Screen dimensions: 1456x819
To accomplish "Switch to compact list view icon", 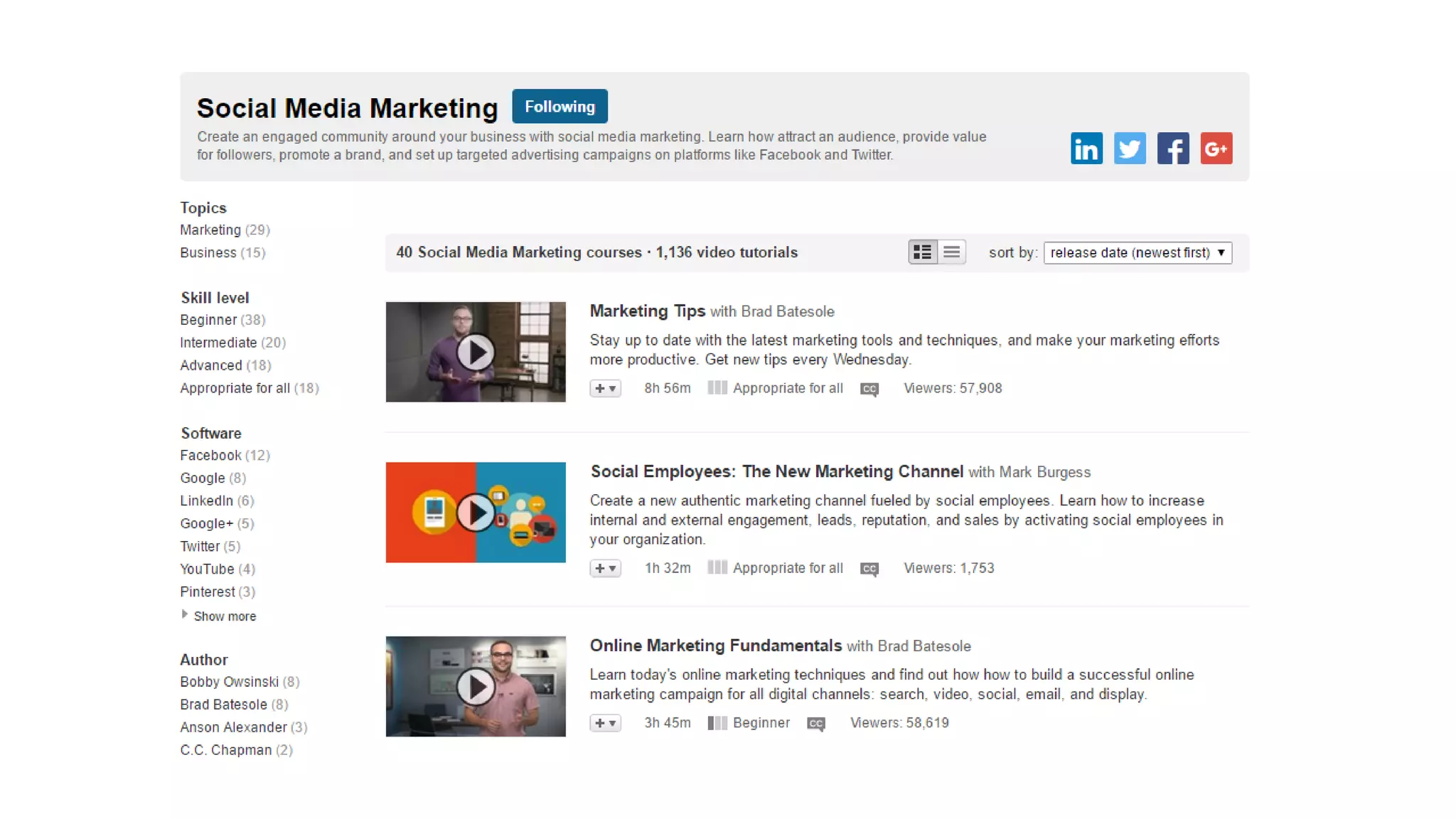I will point(951,252).
